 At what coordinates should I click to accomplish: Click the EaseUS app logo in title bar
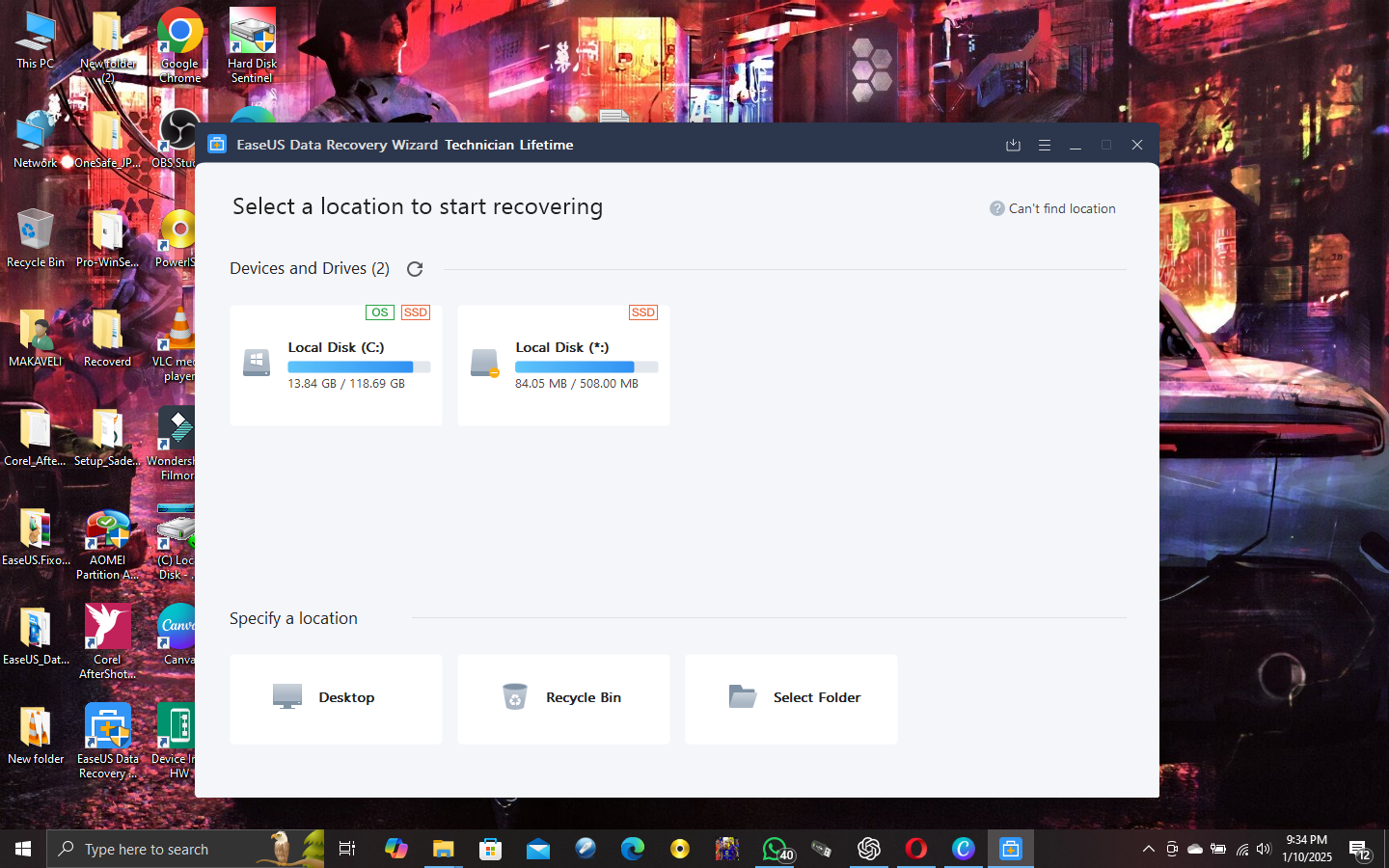(217, 145)
